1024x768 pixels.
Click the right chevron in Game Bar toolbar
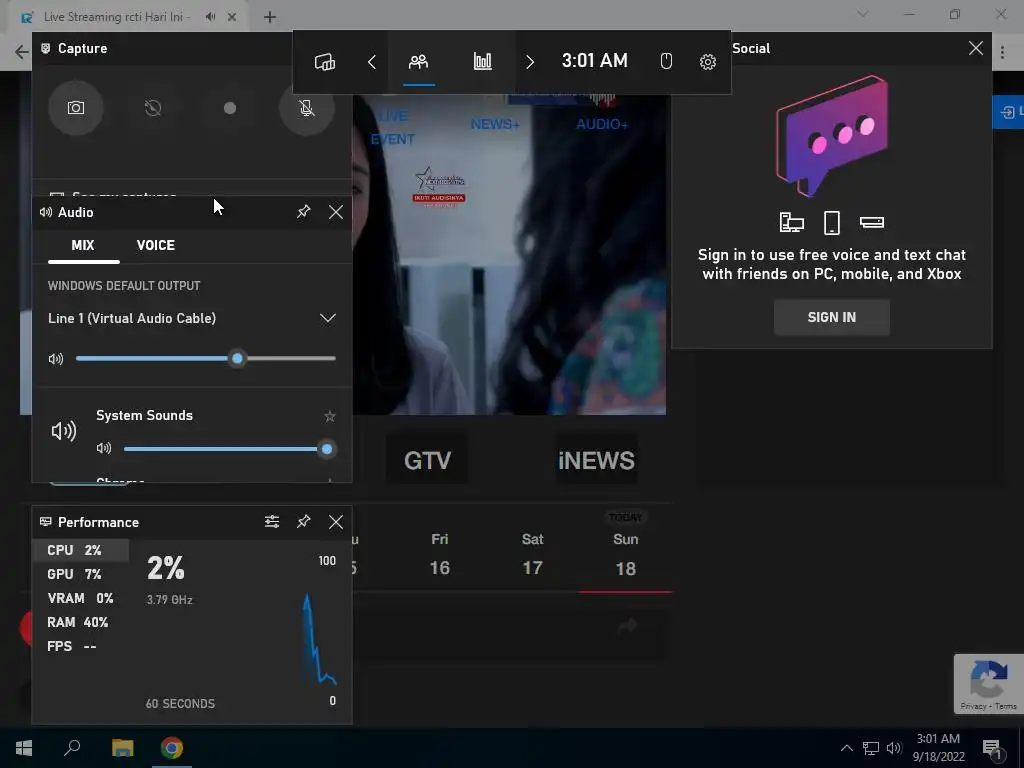(530, 62)
